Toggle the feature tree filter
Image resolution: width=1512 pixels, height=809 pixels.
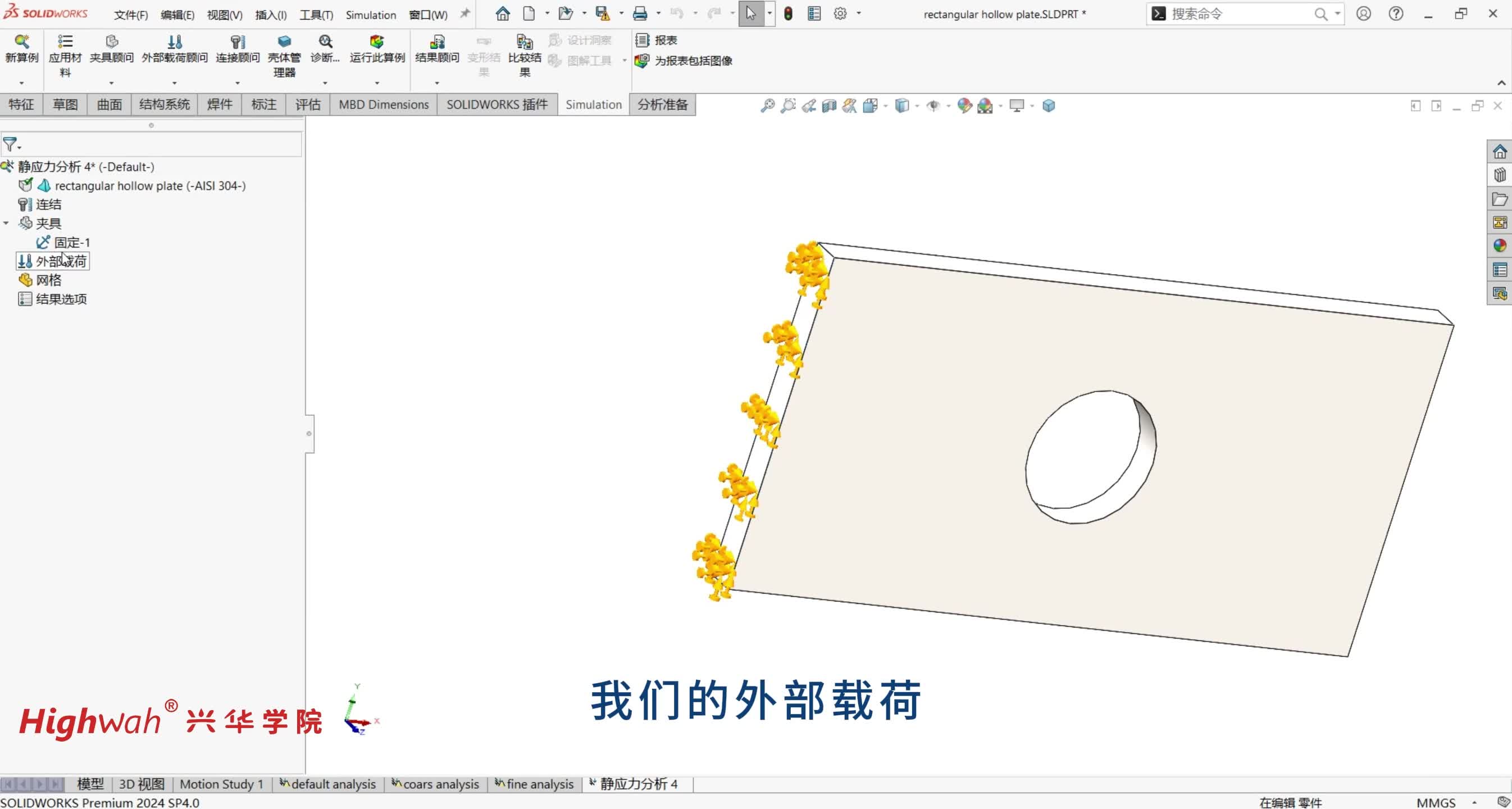point(11,144)
